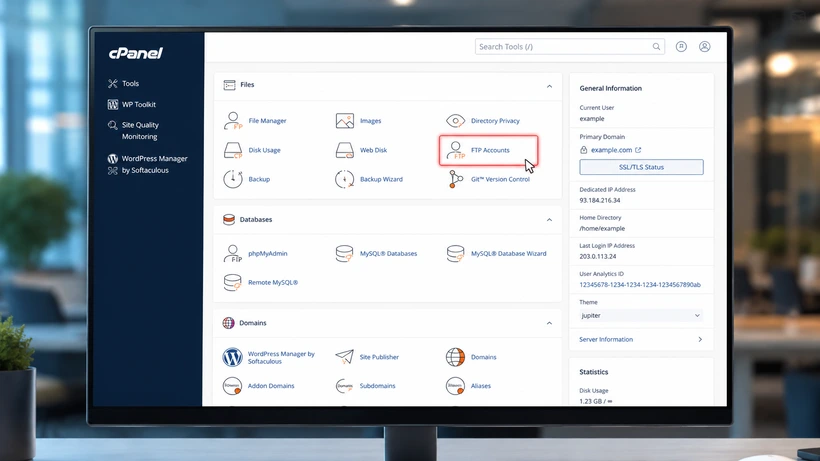Open the phpMyAdmin icon
The image size is (820, 461).
coord(233,253)
